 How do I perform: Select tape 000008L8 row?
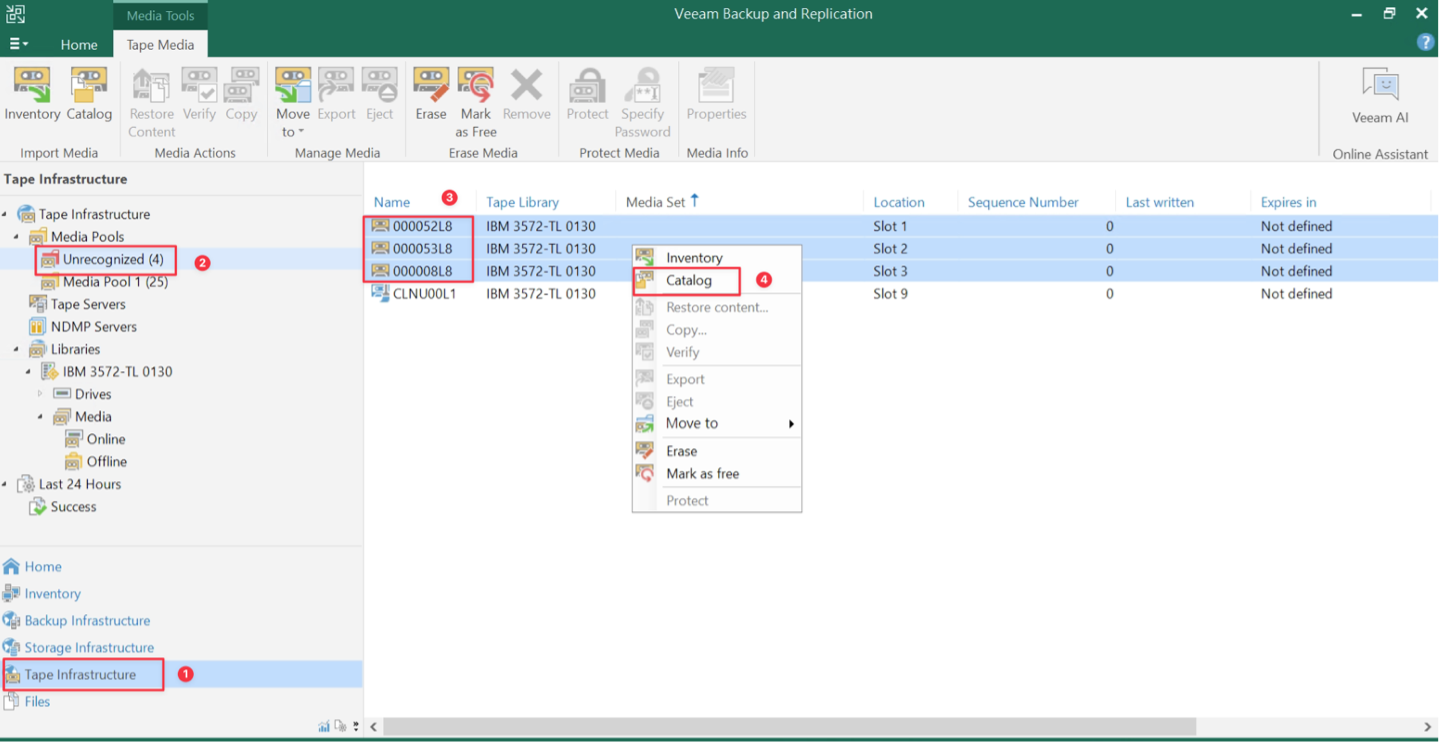click(x=901, y=271)
